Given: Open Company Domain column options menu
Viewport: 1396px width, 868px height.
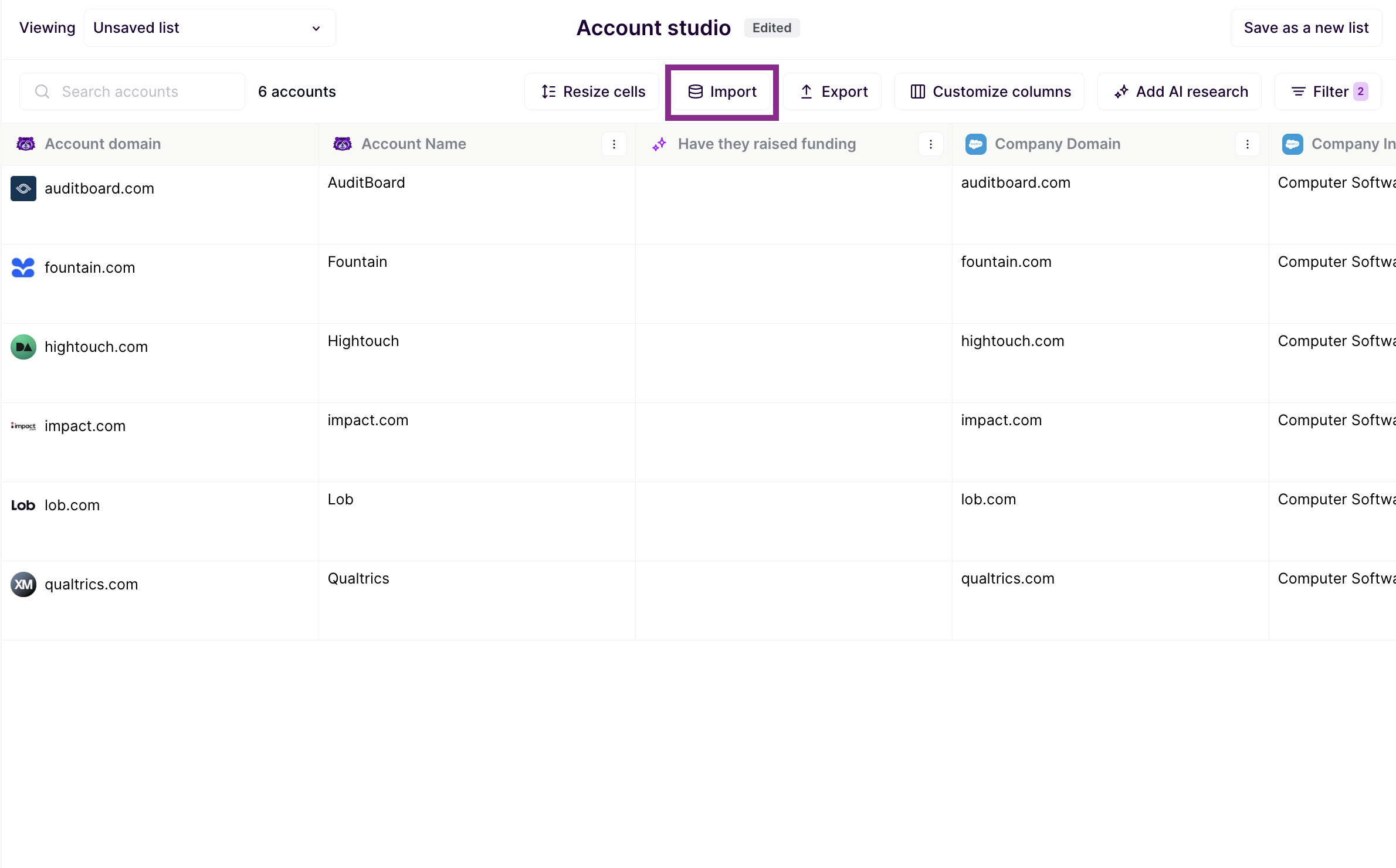Looking at the screenshot, I should pyautogui.click(x=1248, y=144).
